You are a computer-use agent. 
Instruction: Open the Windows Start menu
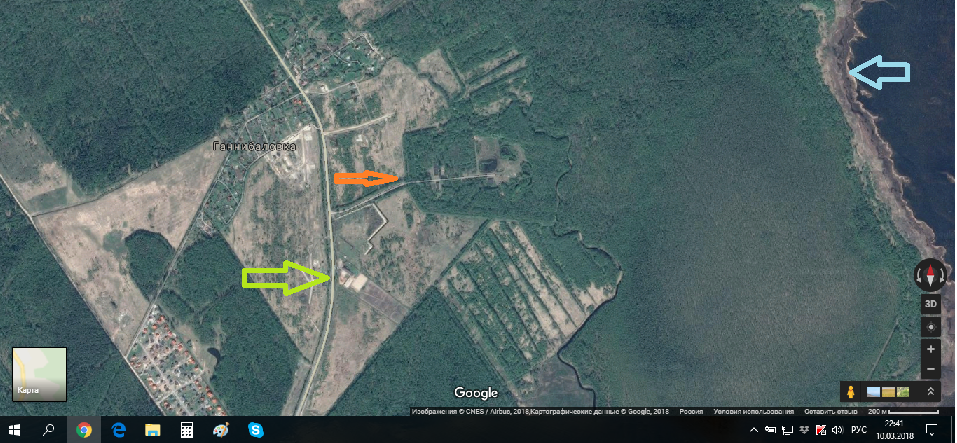tap(15, 430)
